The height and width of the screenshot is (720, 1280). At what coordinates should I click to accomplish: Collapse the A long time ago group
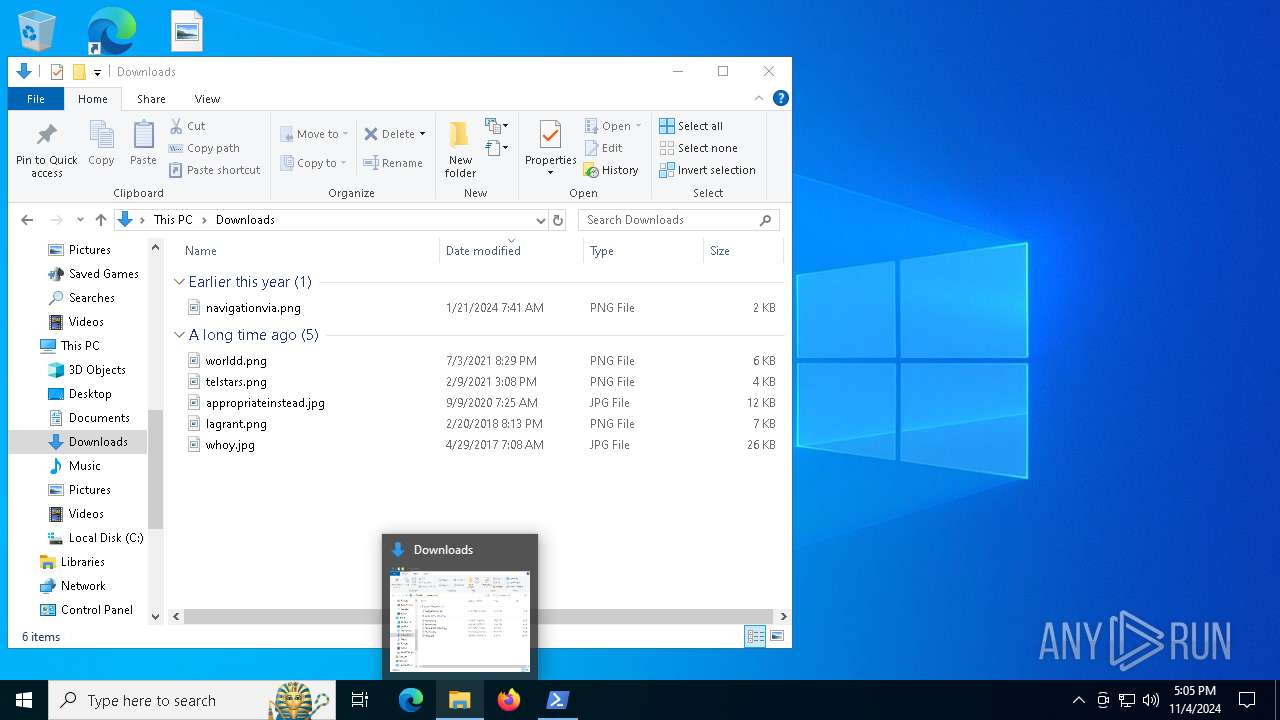[x=180, y=335]
